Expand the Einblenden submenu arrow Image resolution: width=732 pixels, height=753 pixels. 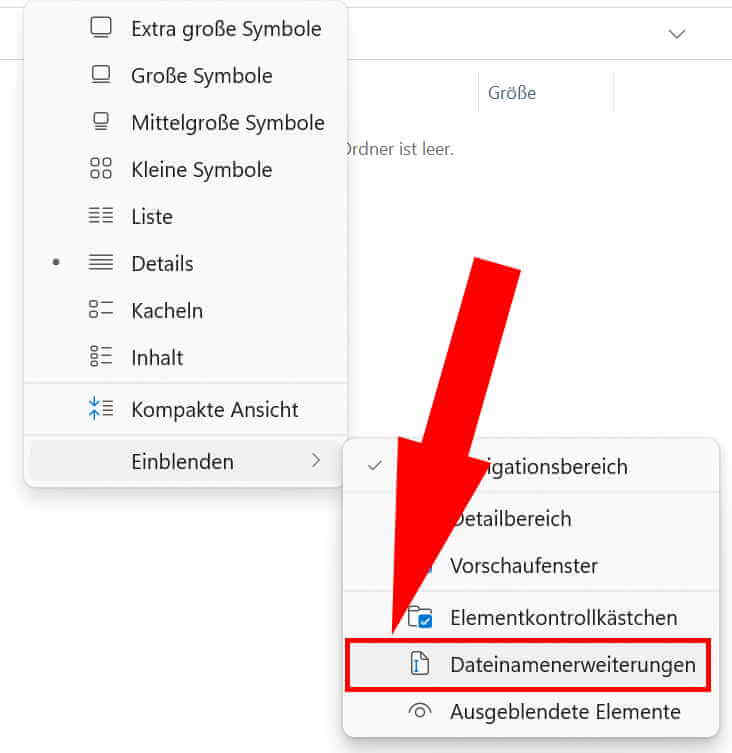[316, 461]
